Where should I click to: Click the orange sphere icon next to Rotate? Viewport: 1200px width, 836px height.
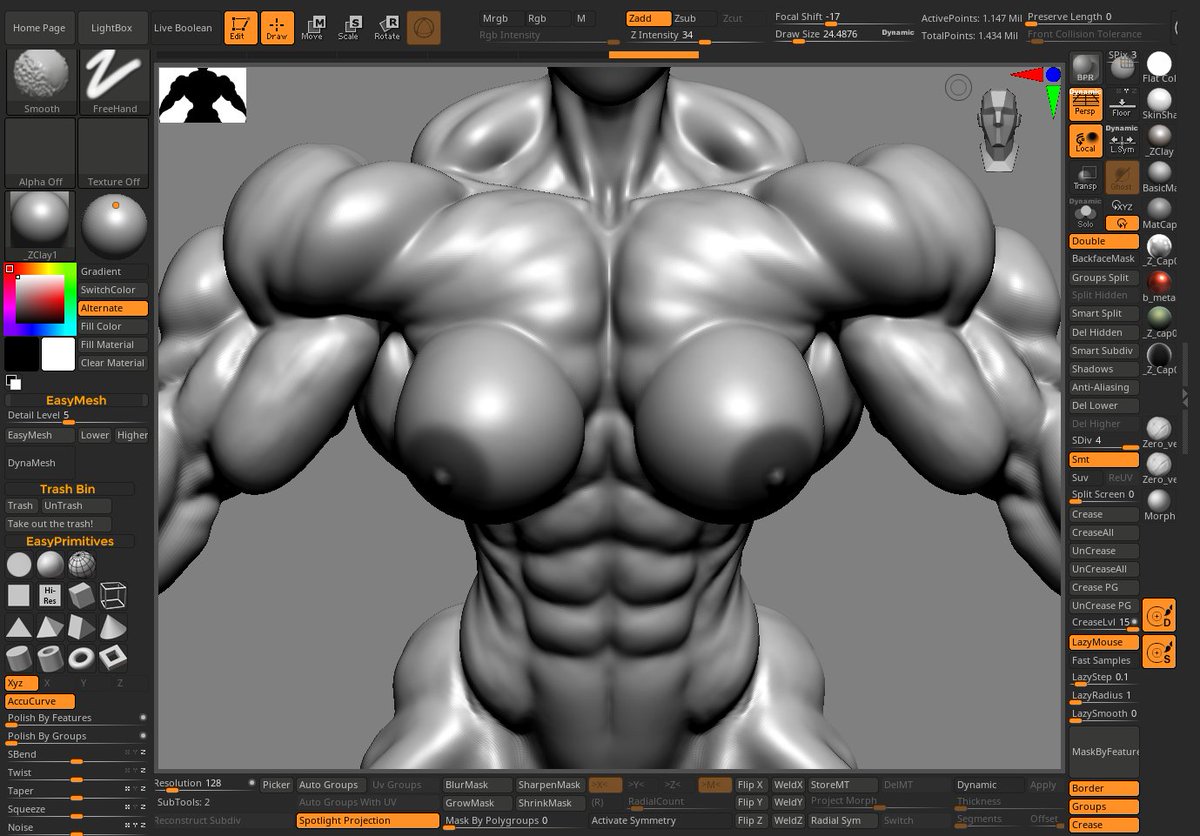click(424, 28)
